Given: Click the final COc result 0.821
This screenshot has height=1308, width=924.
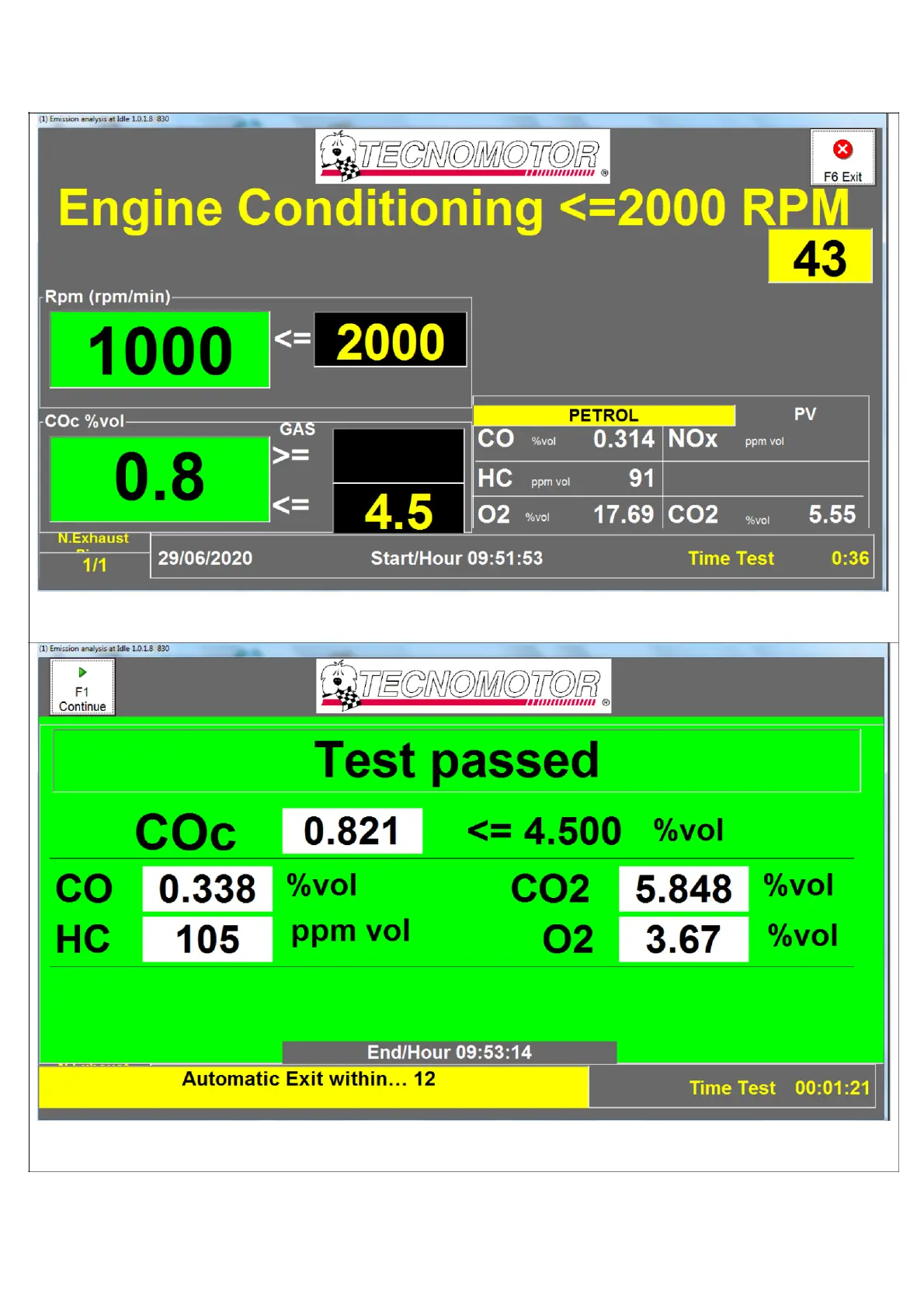Looking at the screenshot, I should click(352, 831).
